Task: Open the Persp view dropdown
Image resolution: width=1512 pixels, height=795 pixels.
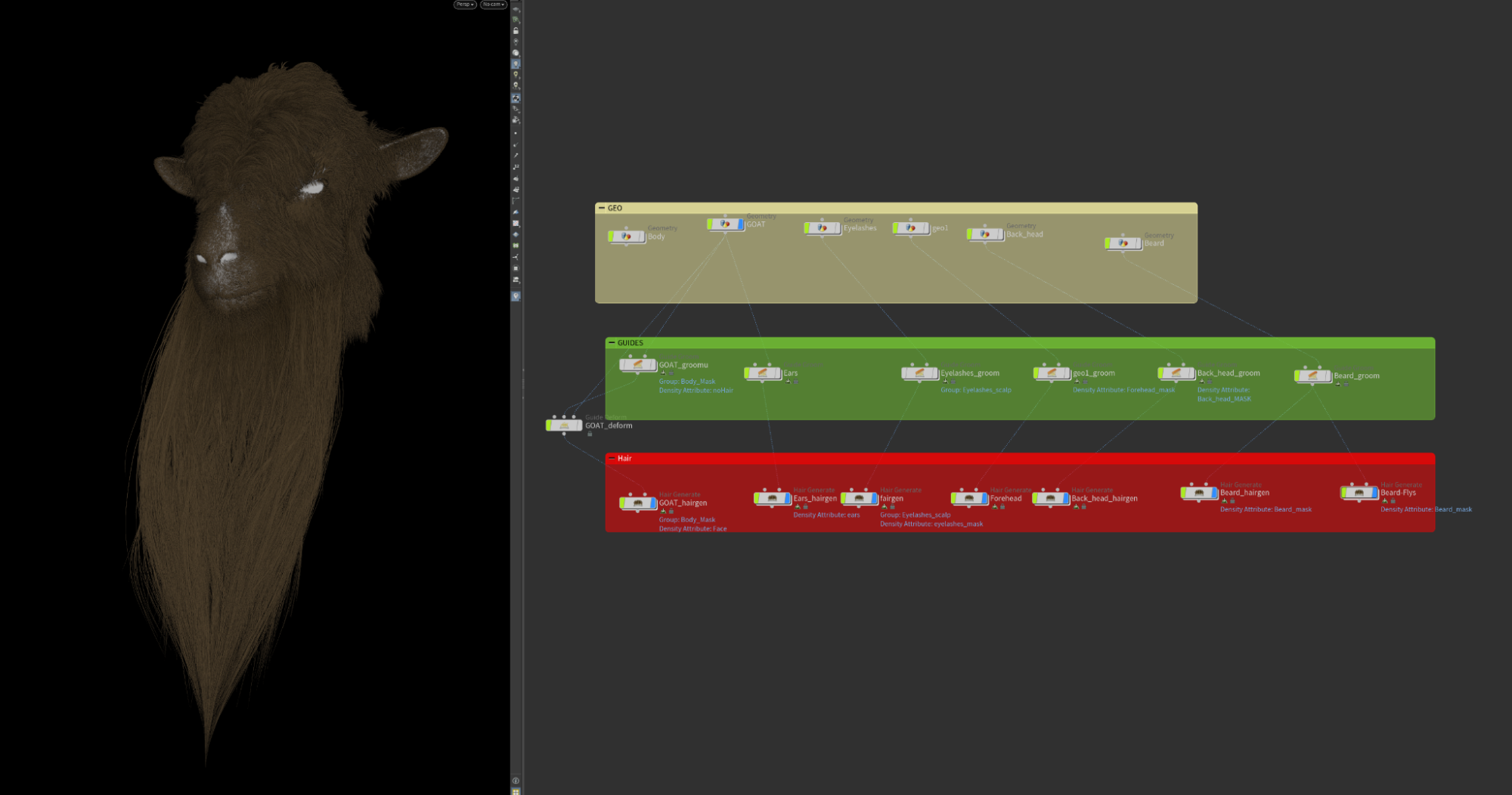Action: click(x=465, y=5)
